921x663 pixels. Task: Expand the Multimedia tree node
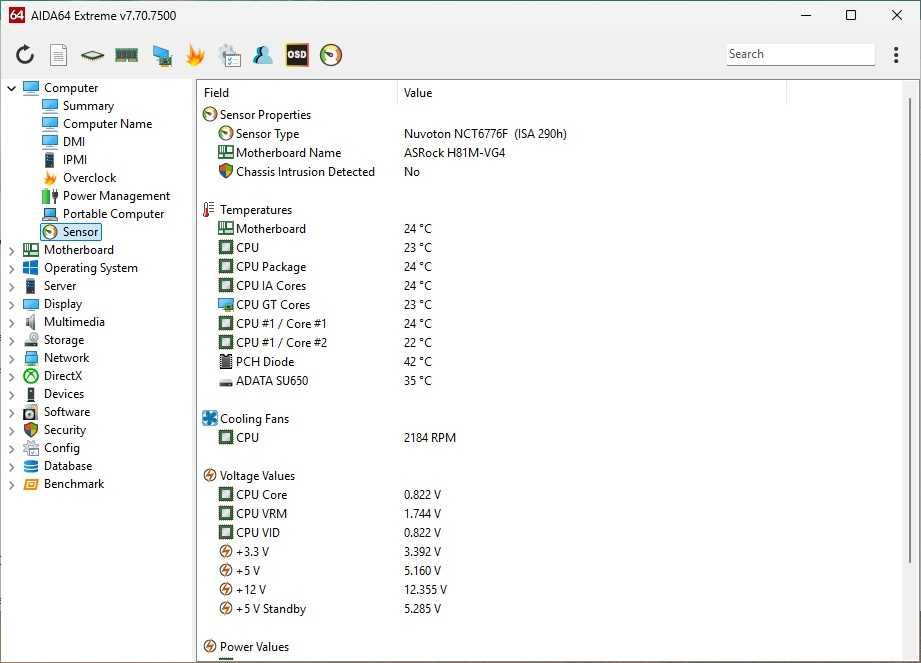pyautogui.click(x=11, y=322)
